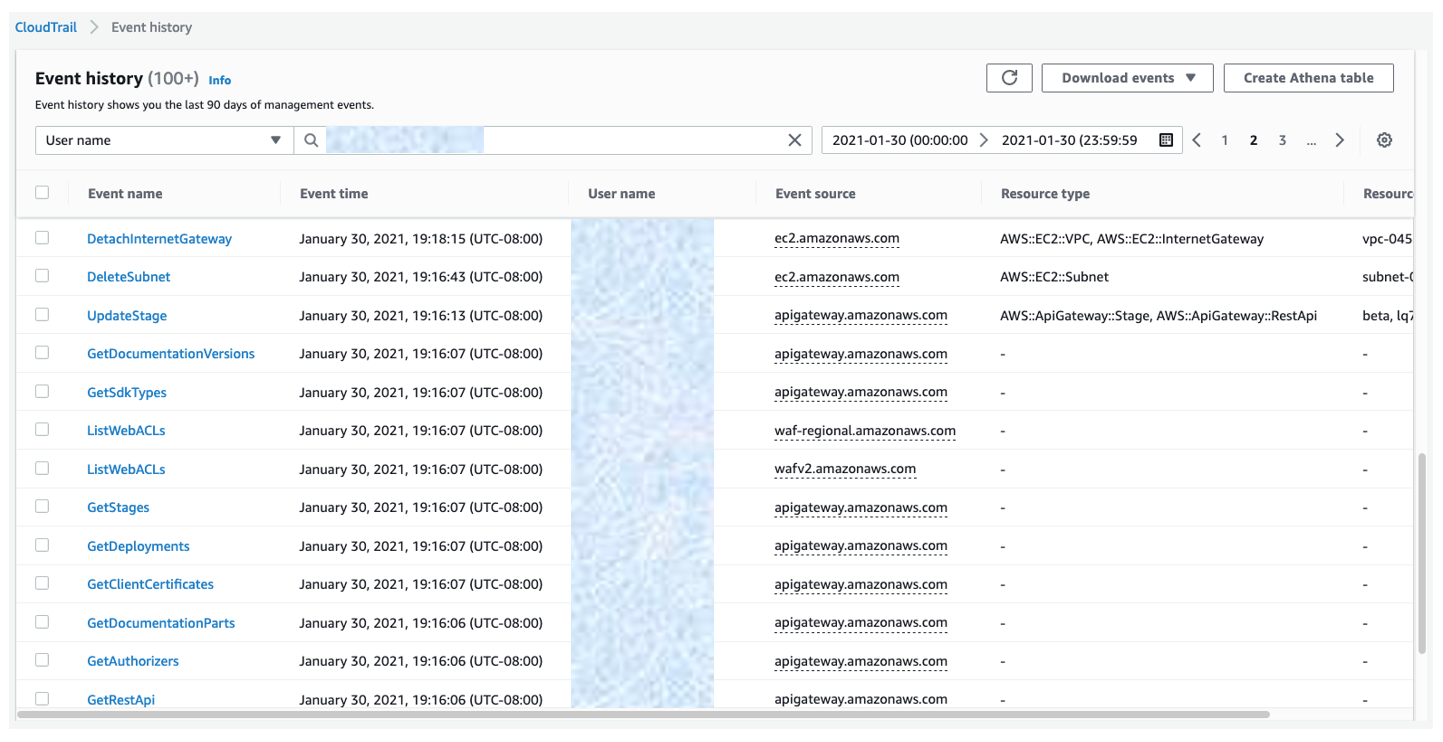This screenshot has height=742, width=1443.
Task: Check the UpdateStage event row
Action: tap(42, 315)
